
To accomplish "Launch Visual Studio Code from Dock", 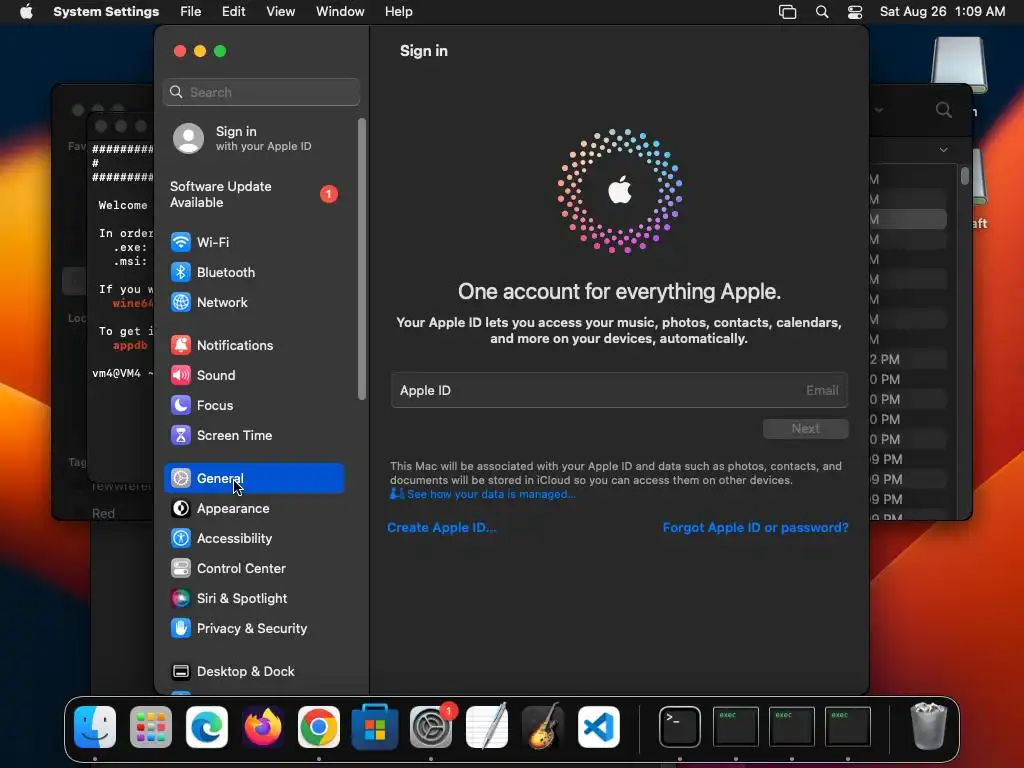I will tap(599, 727).
